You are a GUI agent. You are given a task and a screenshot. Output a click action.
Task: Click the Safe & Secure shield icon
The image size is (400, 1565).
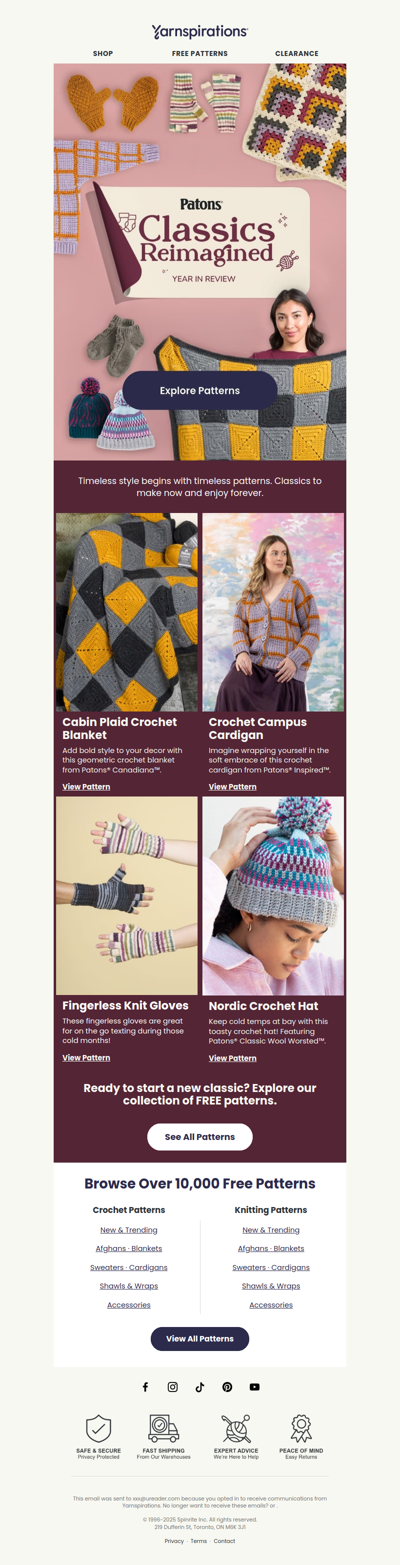(x=98, y=1428)
